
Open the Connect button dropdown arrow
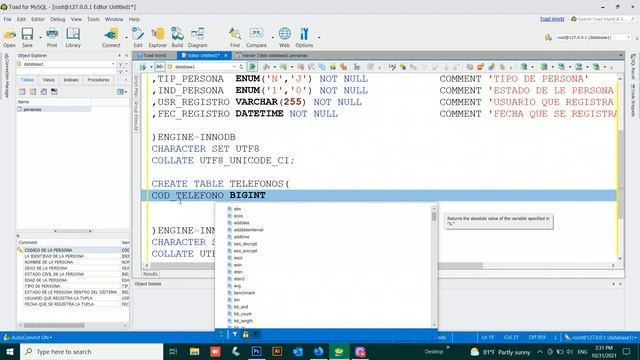coord(126,38)
